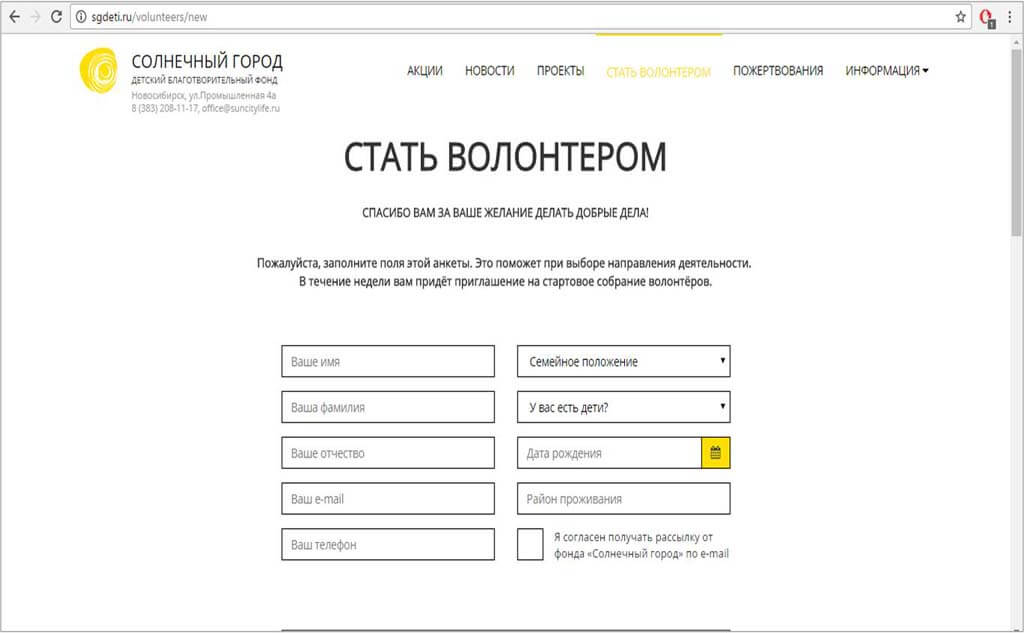
Task: Go to the Акции menu item
Action: click(425, 71)
